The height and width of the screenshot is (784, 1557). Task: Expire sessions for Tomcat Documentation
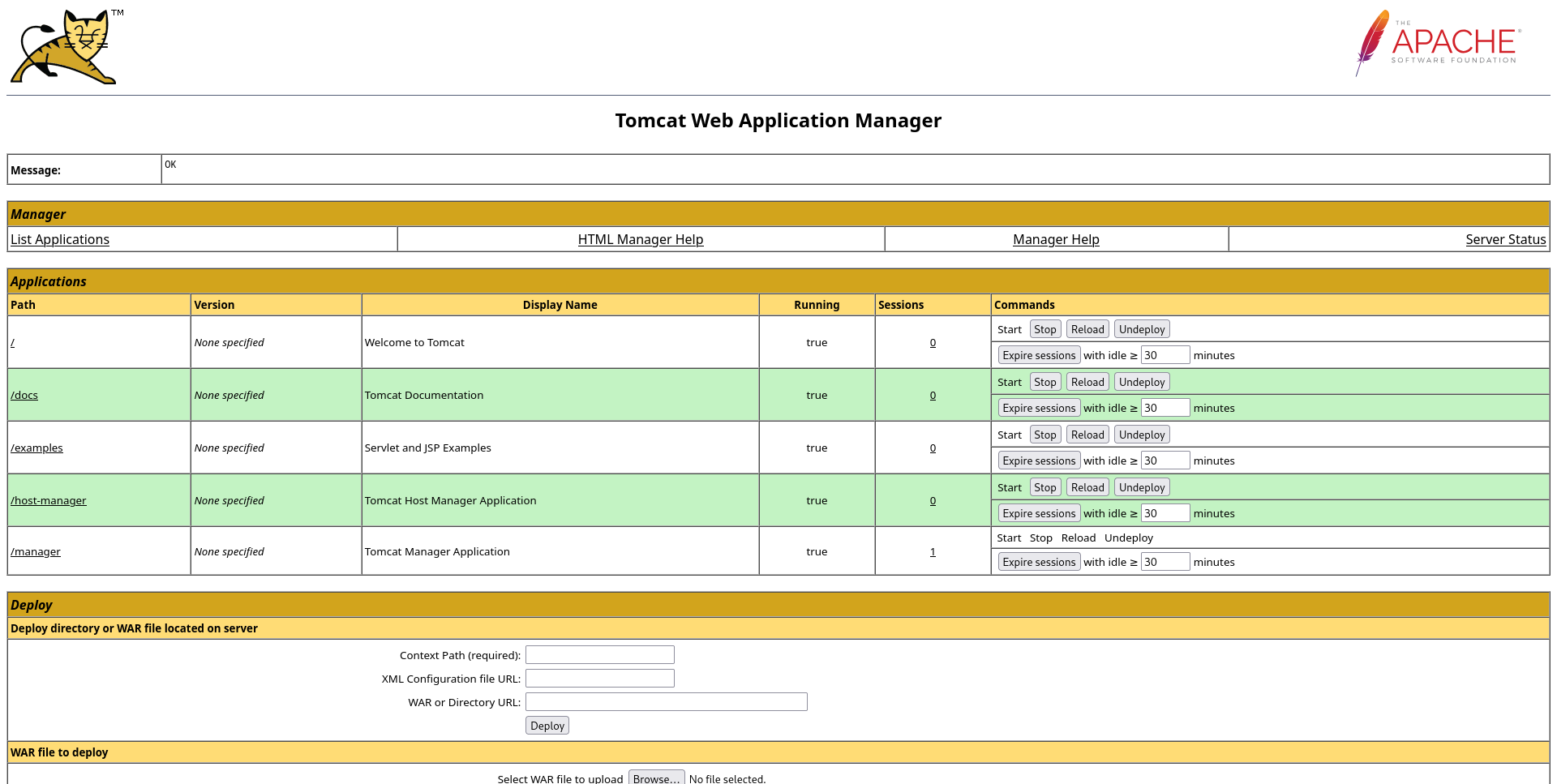(1039, 408)
